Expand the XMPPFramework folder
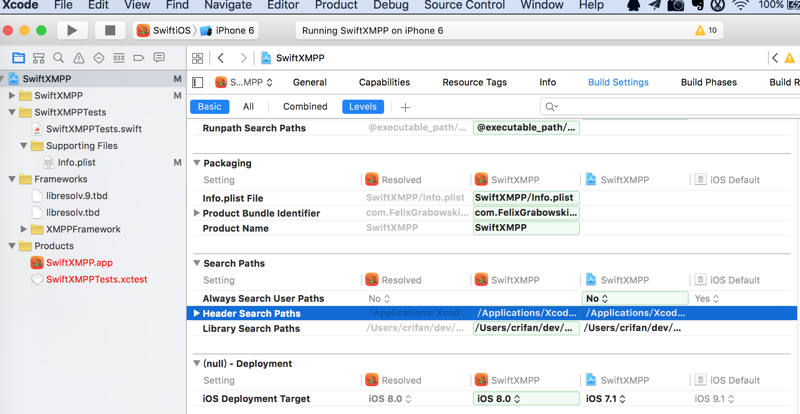 (x=23, y=229)
